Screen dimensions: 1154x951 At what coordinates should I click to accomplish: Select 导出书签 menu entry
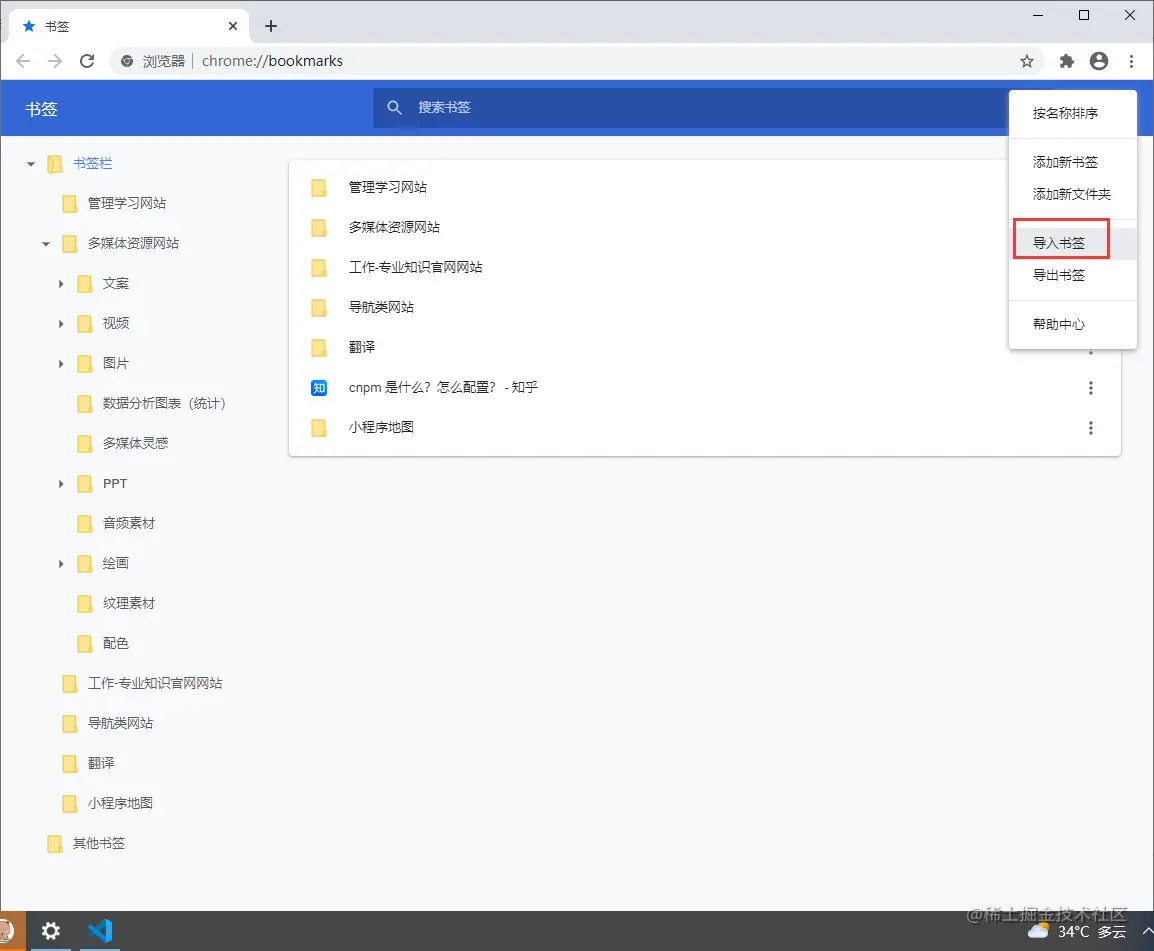(1072, 275)
